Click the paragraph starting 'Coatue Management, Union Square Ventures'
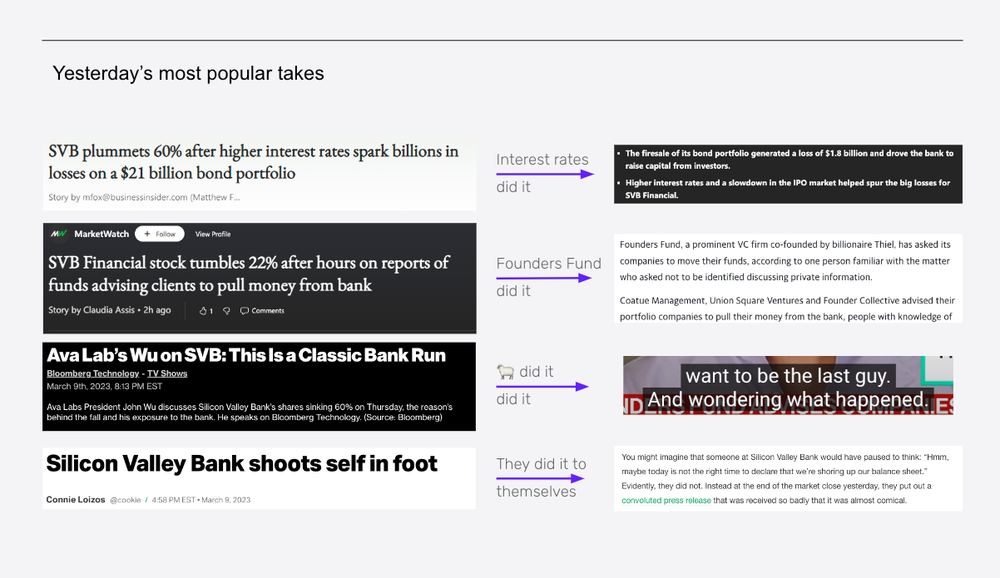This screenshot has height=578, width=1000. 787,309
